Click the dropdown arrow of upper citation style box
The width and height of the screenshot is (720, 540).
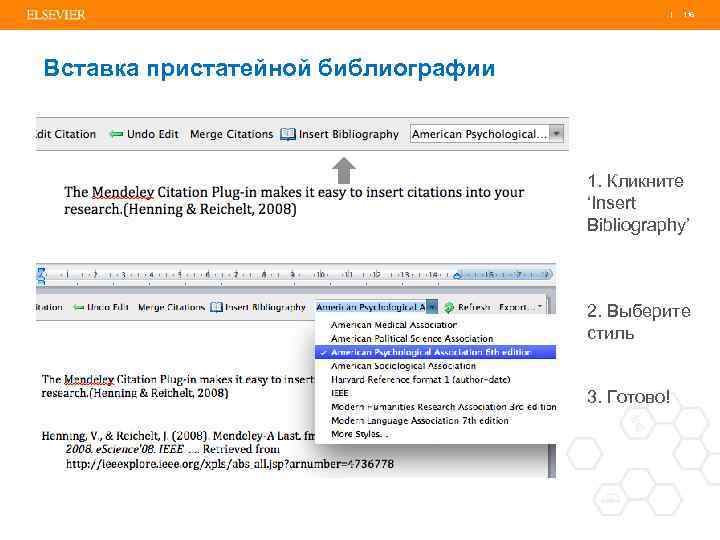tap(556, 134)
